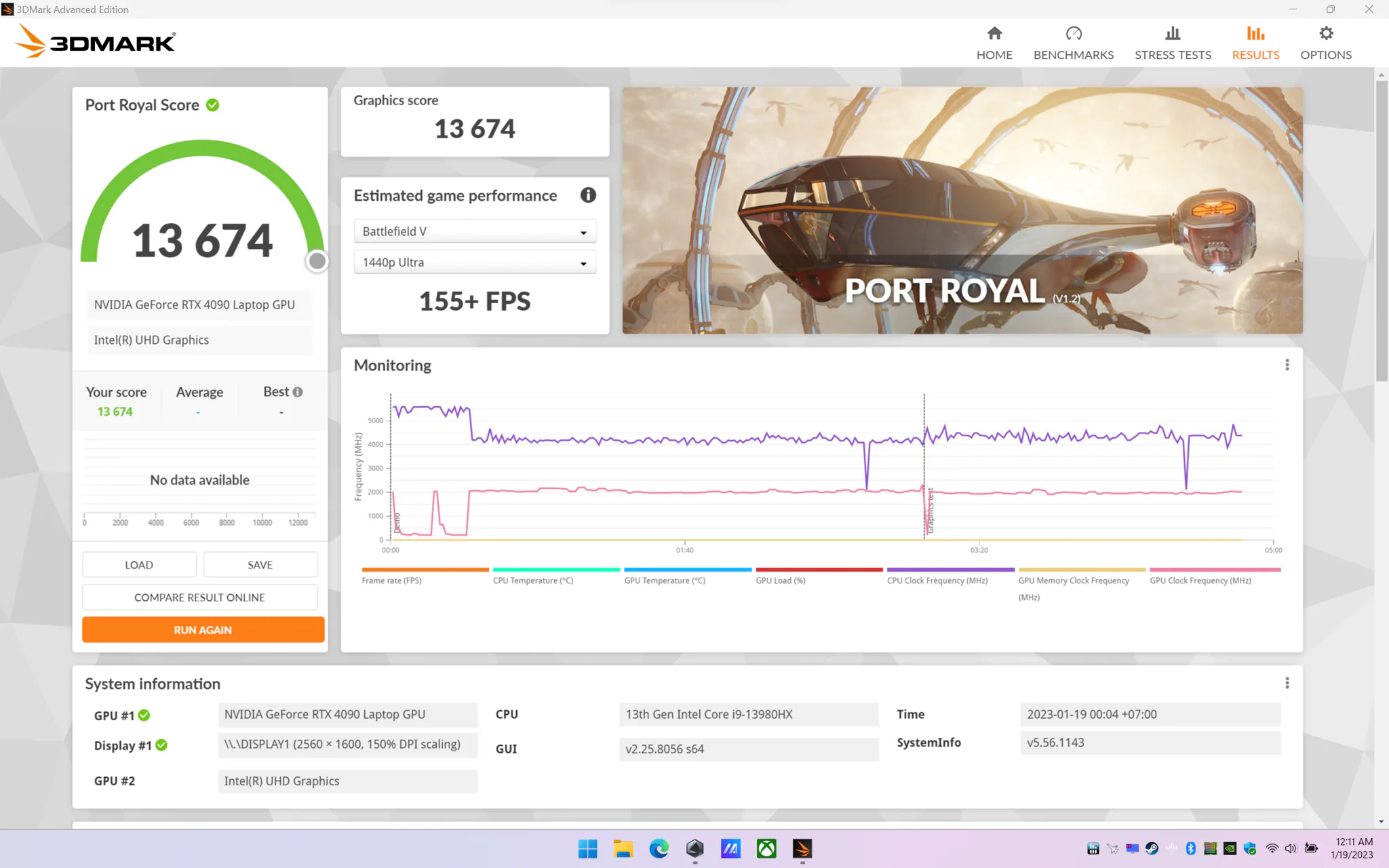This screenshot has width=1389, height=868.
Task: Select the GPU #2 Intel UHD Graphics field
Action: [x=348, y=781]
